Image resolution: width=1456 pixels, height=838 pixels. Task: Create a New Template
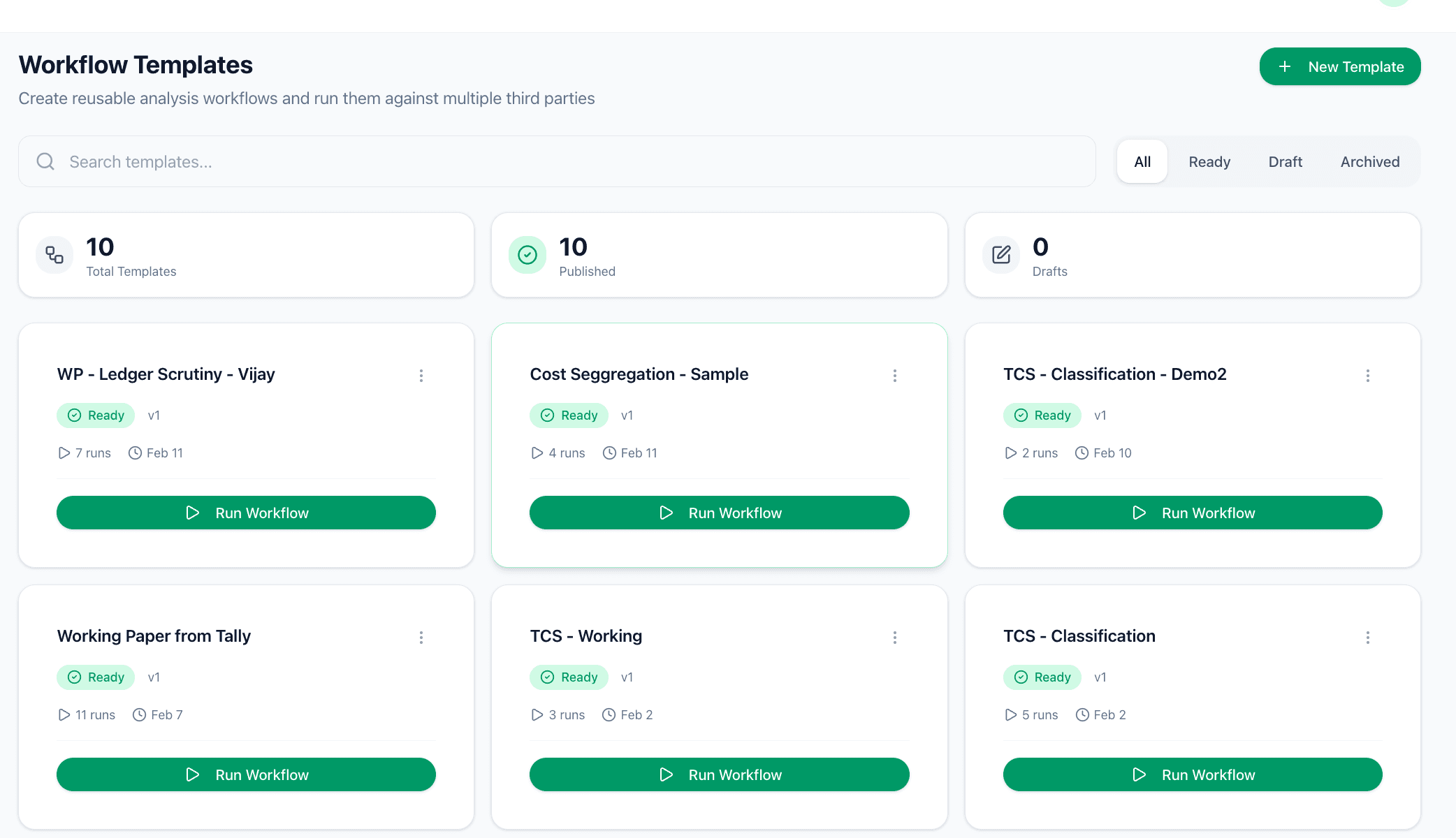click(1339, 66)
